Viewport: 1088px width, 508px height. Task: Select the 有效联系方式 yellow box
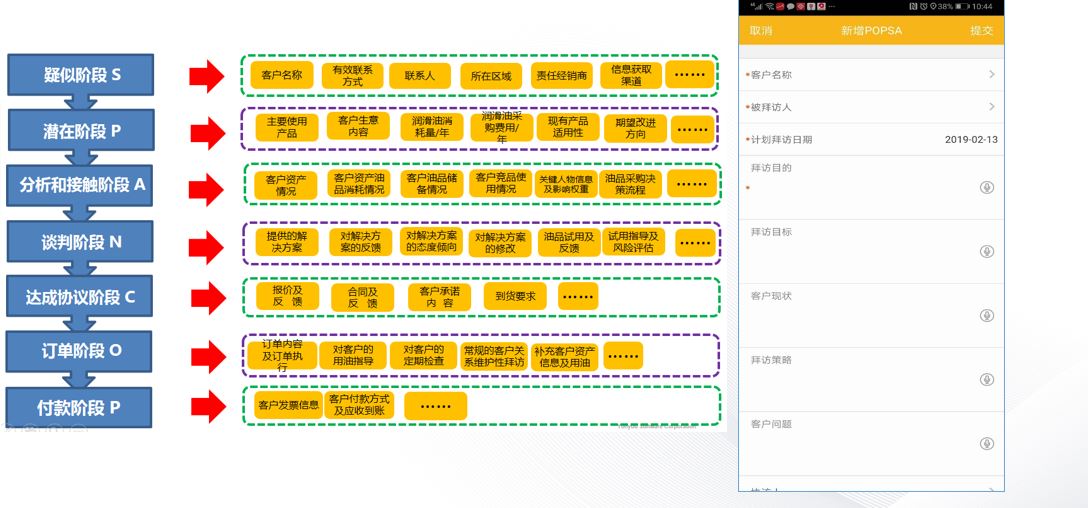point(352,76)
